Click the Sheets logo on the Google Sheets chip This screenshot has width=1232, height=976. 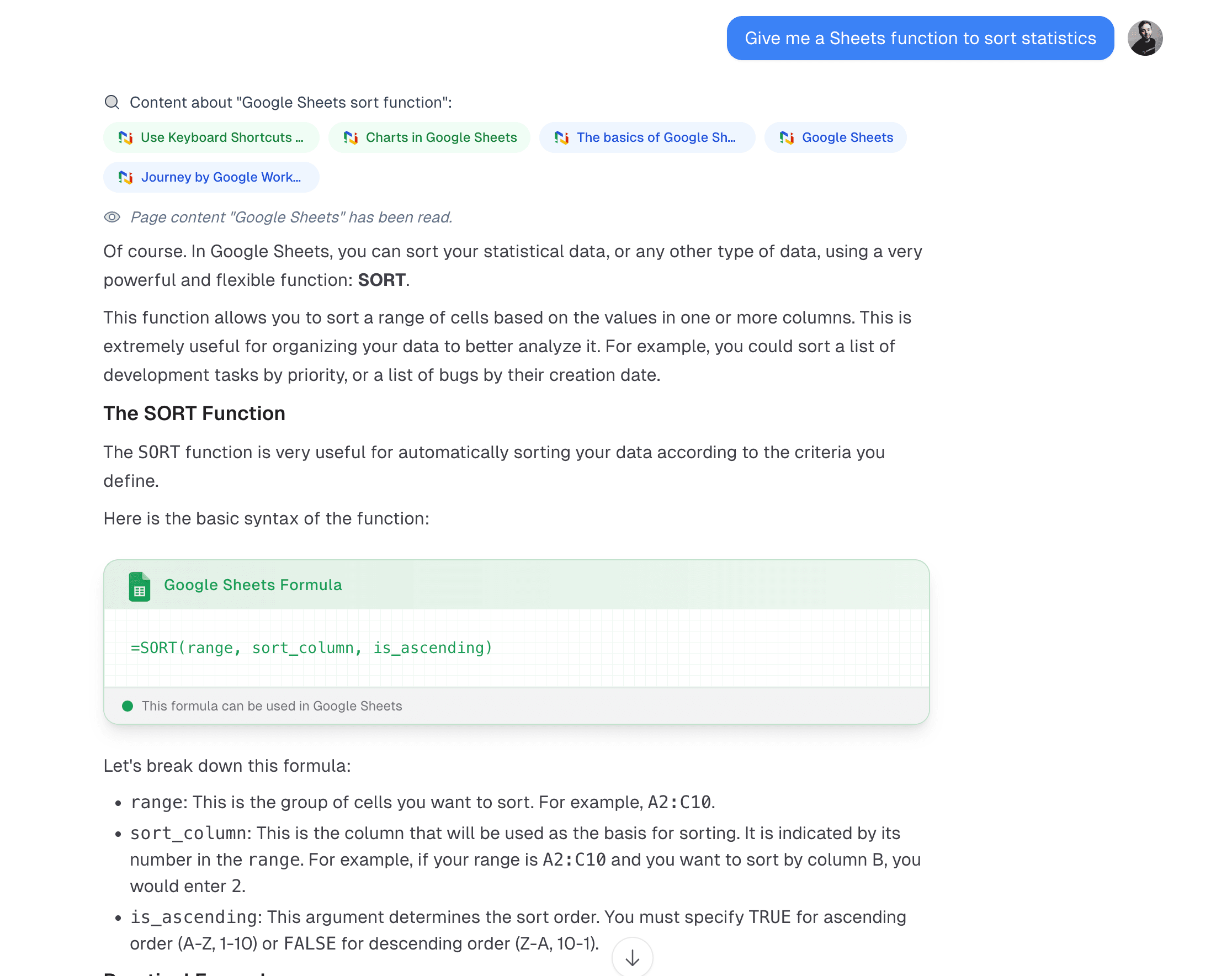[x=788, y=137]
